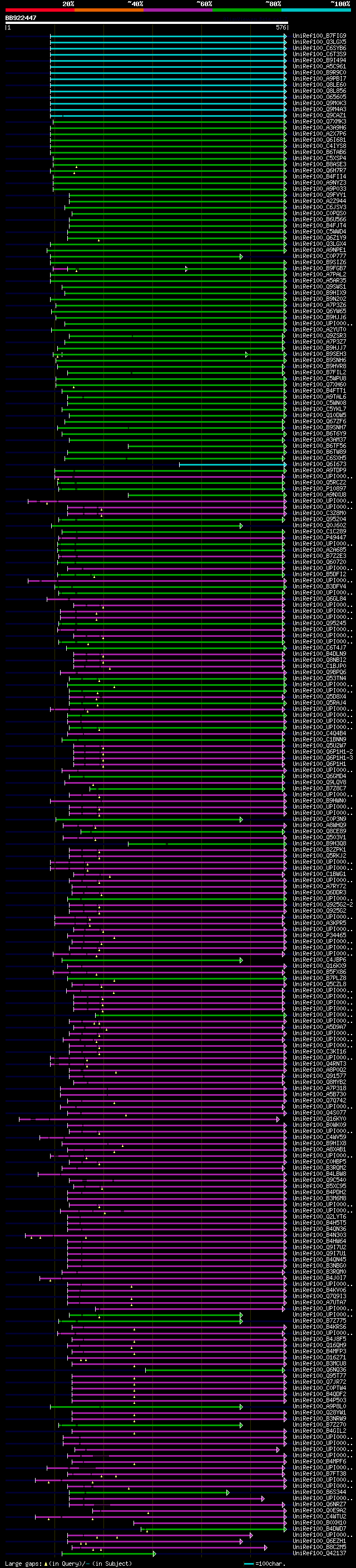Select hit label UniRef100_C6SYB6
356x1568 pixels.
click(319, 48)
